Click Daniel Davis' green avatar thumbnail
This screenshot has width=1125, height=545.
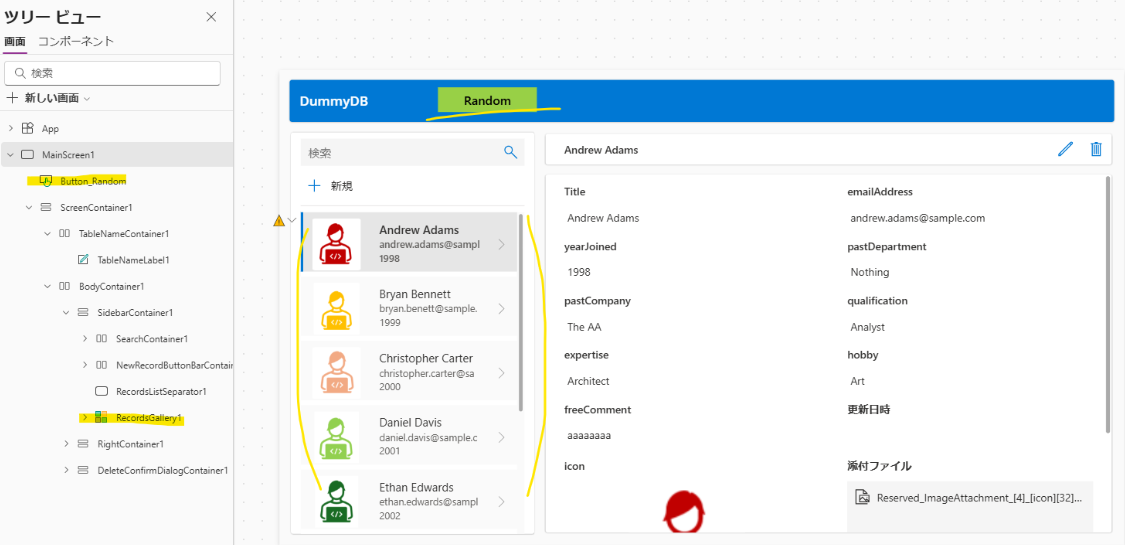point(336,437)
